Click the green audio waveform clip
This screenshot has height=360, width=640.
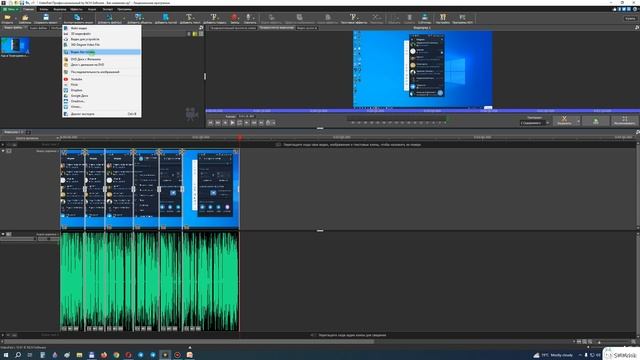pyautogui.click(x=150, y=281)
